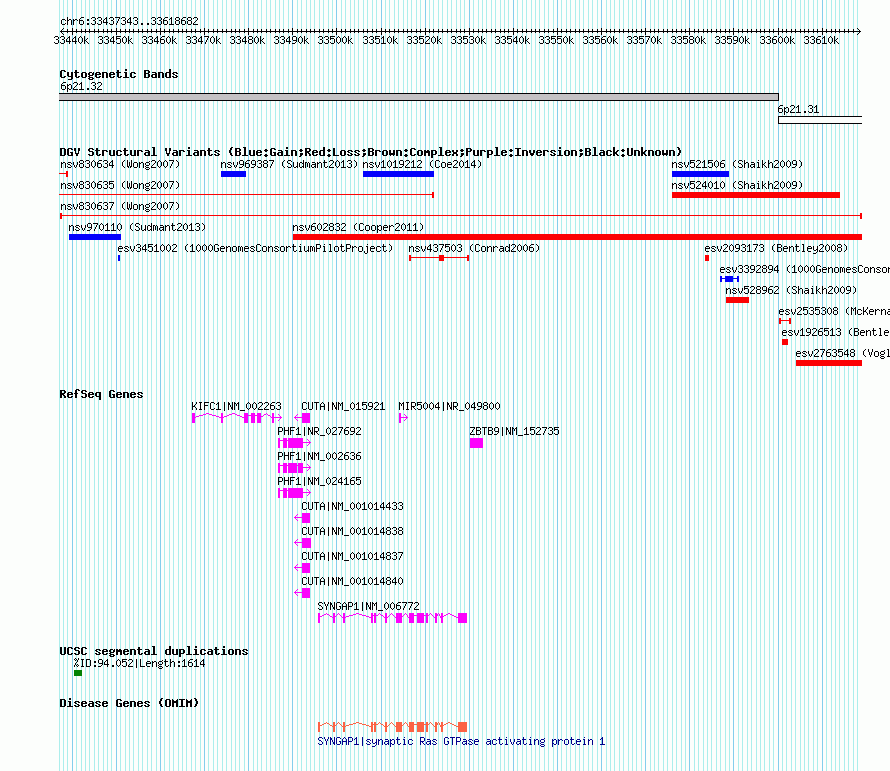Click the Cytogenetic Bands track title
Viewport: 890px width, 771px height.
click(x=119, y=74)
